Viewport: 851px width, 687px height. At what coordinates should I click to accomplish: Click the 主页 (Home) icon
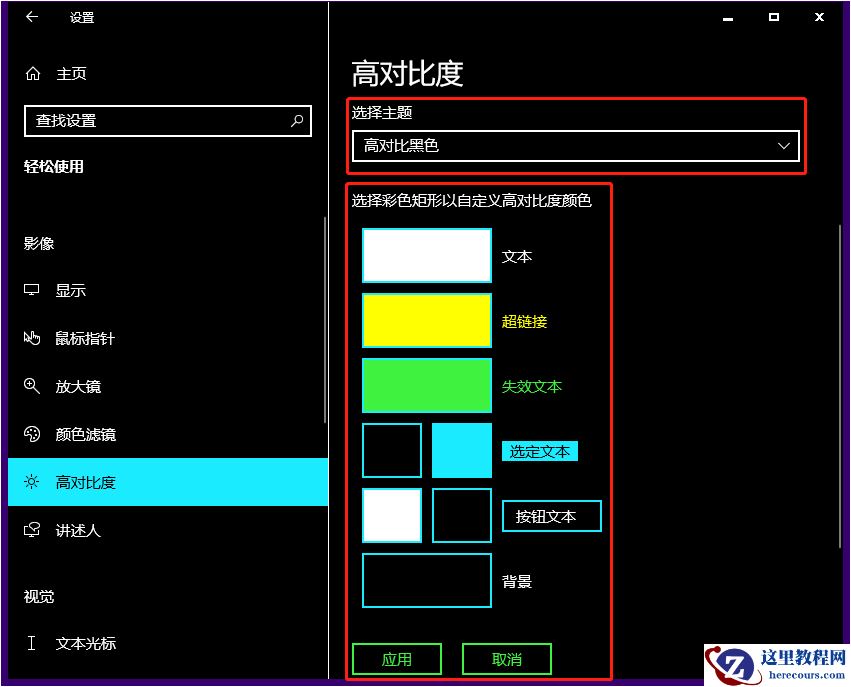(31, 73)
